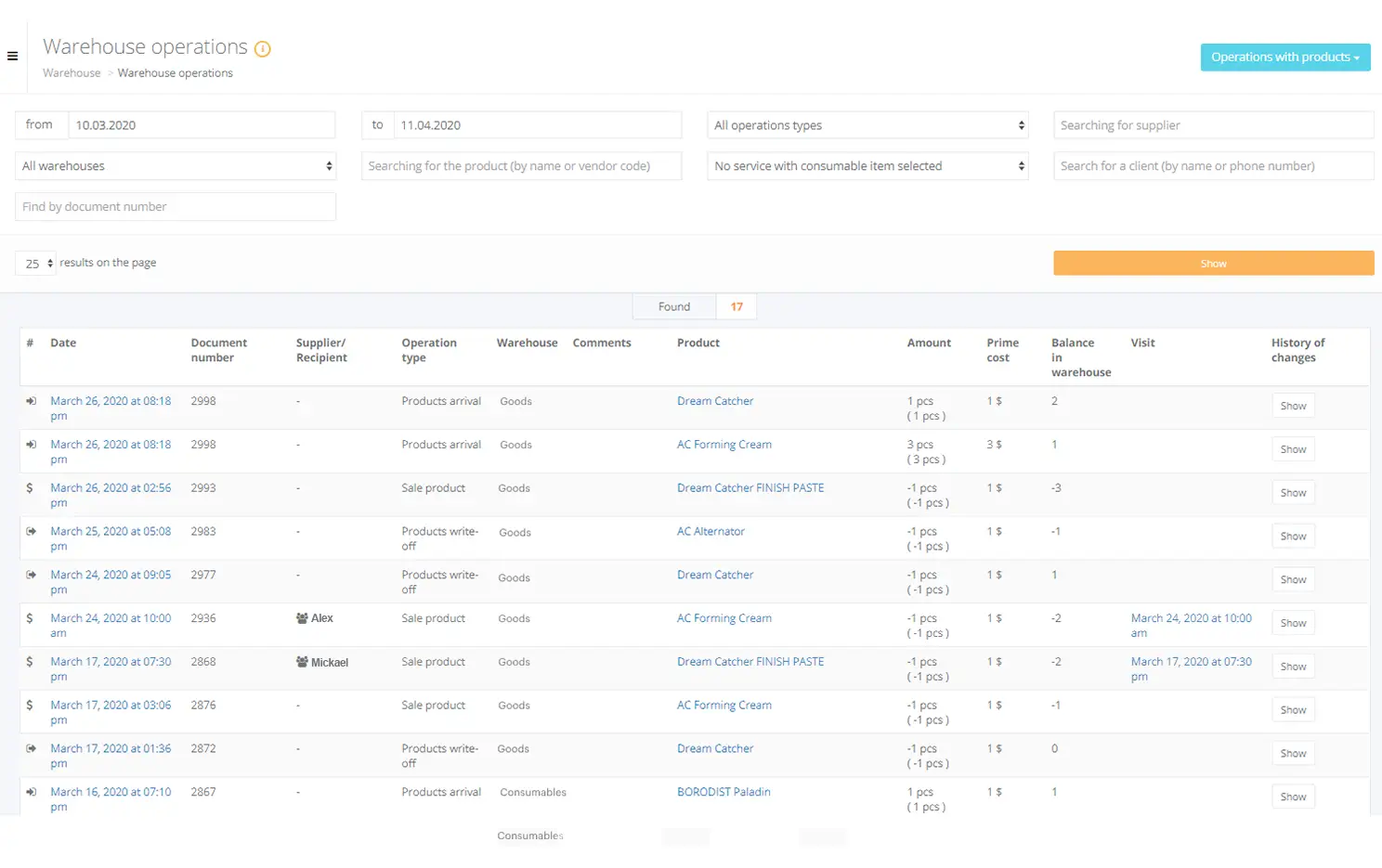Click the Find by document number field
The image size is (1382, 868).
(176, 207)
